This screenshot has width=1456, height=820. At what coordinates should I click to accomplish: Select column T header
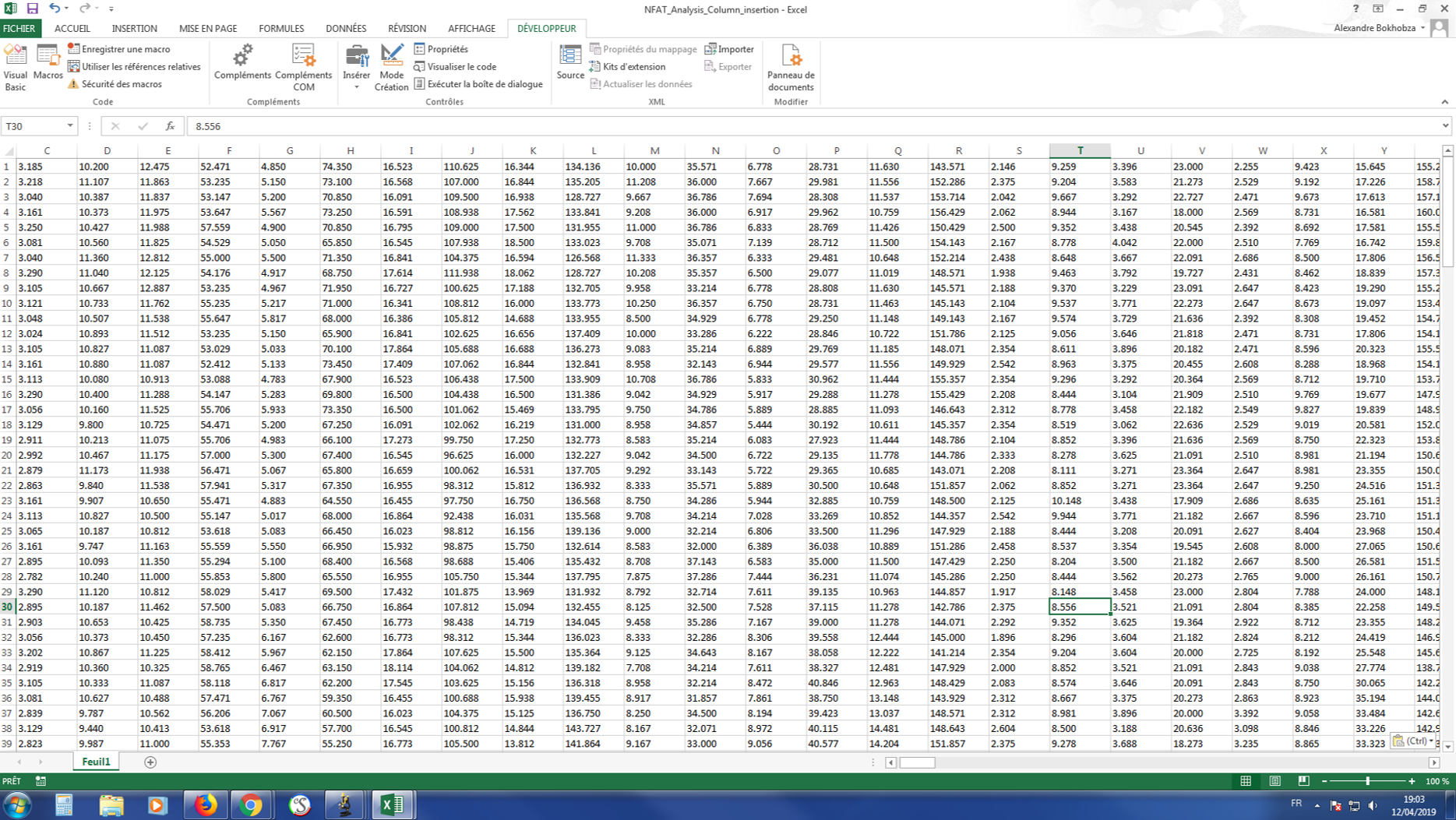point(1080,151)
